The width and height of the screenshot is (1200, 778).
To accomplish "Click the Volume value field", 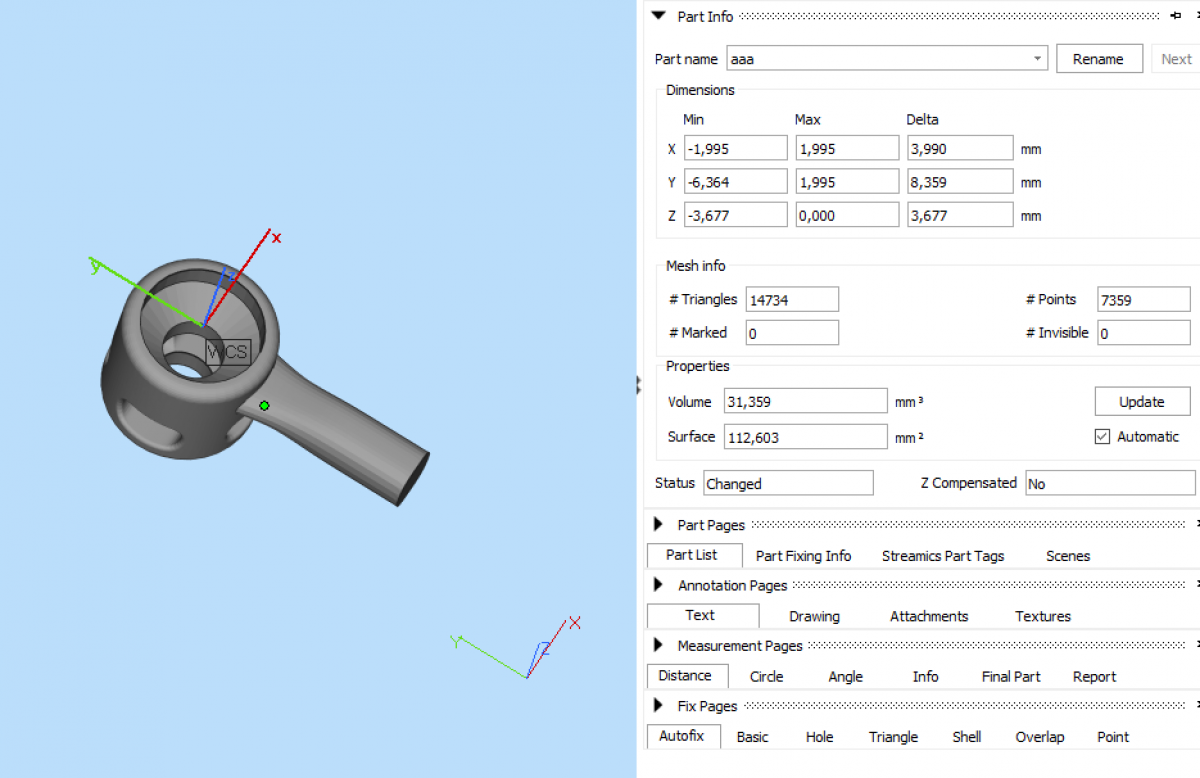I will (805, 402).
